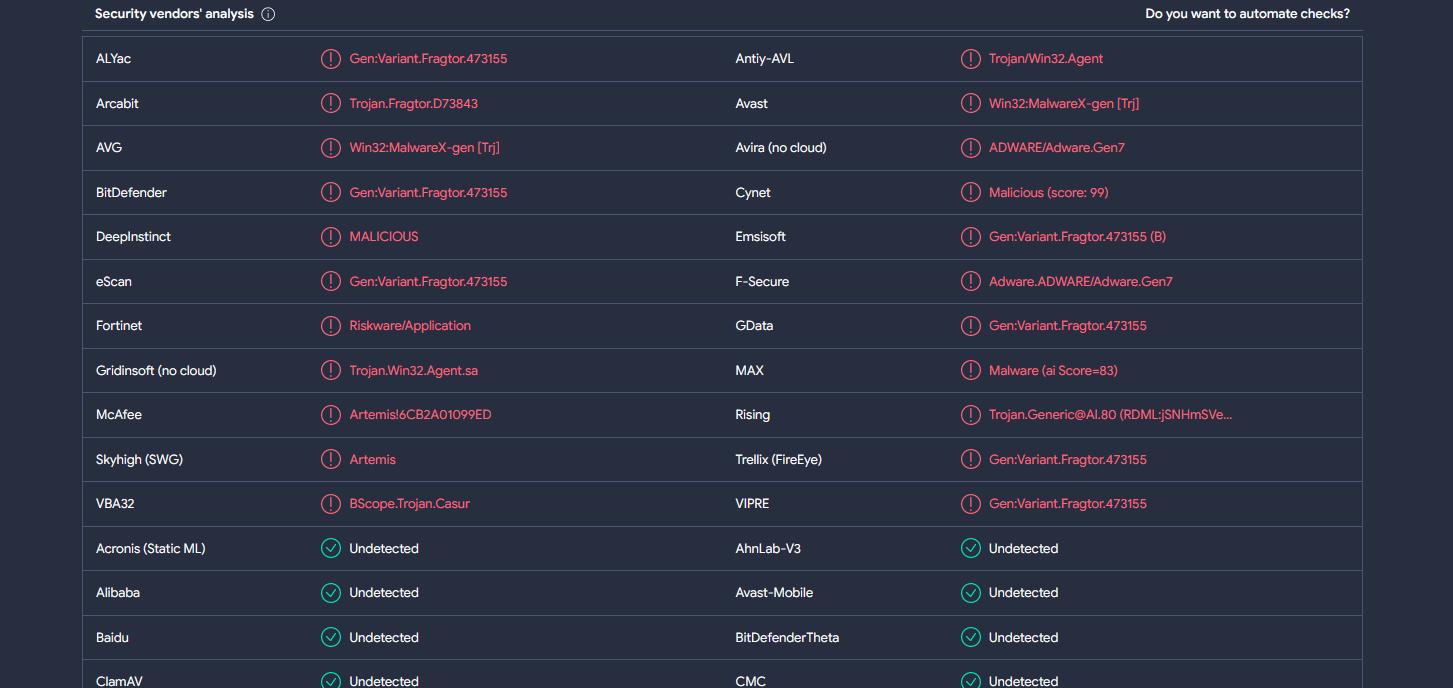Click the 'Malware (ai Score=83)' result for MAX
Screen dimensions: 1453x688
point(1053,371)
